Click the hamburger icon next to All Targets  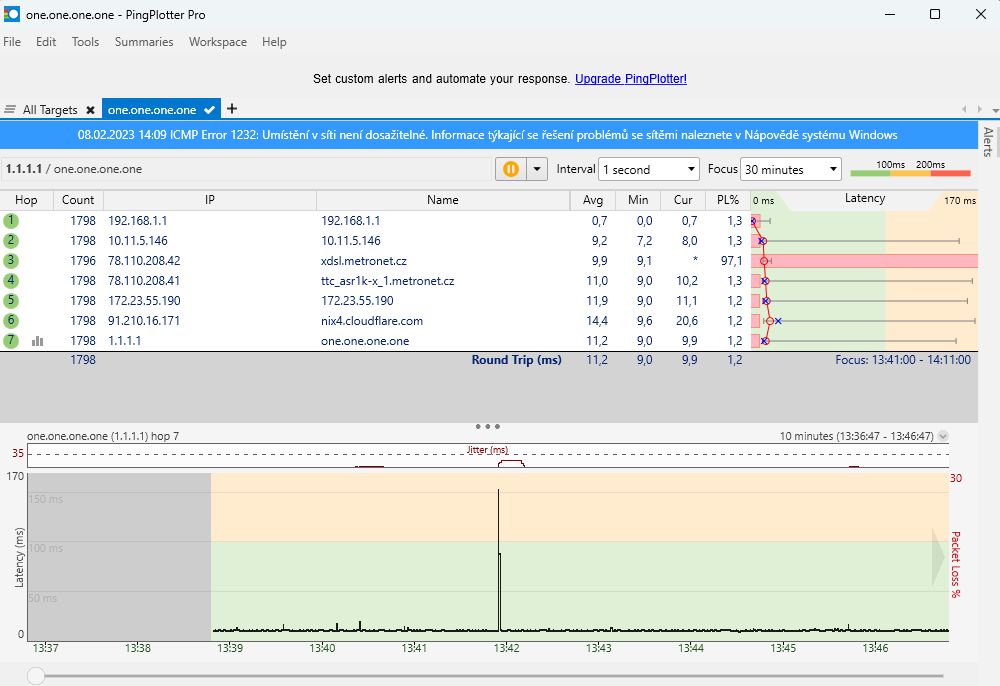(10, 110)
